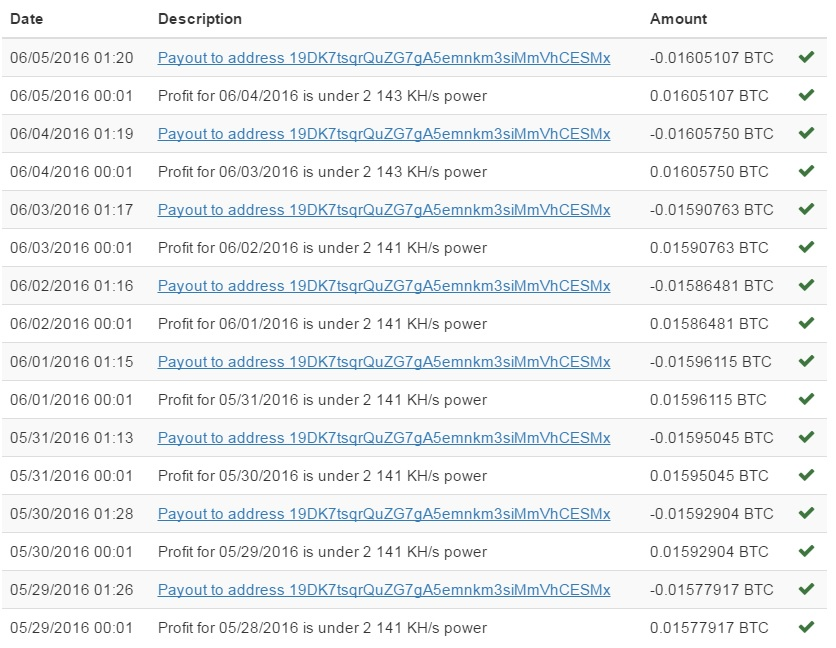
Task: Open payout link dated 06/04/2016 01:19
Action: point(384,133)
